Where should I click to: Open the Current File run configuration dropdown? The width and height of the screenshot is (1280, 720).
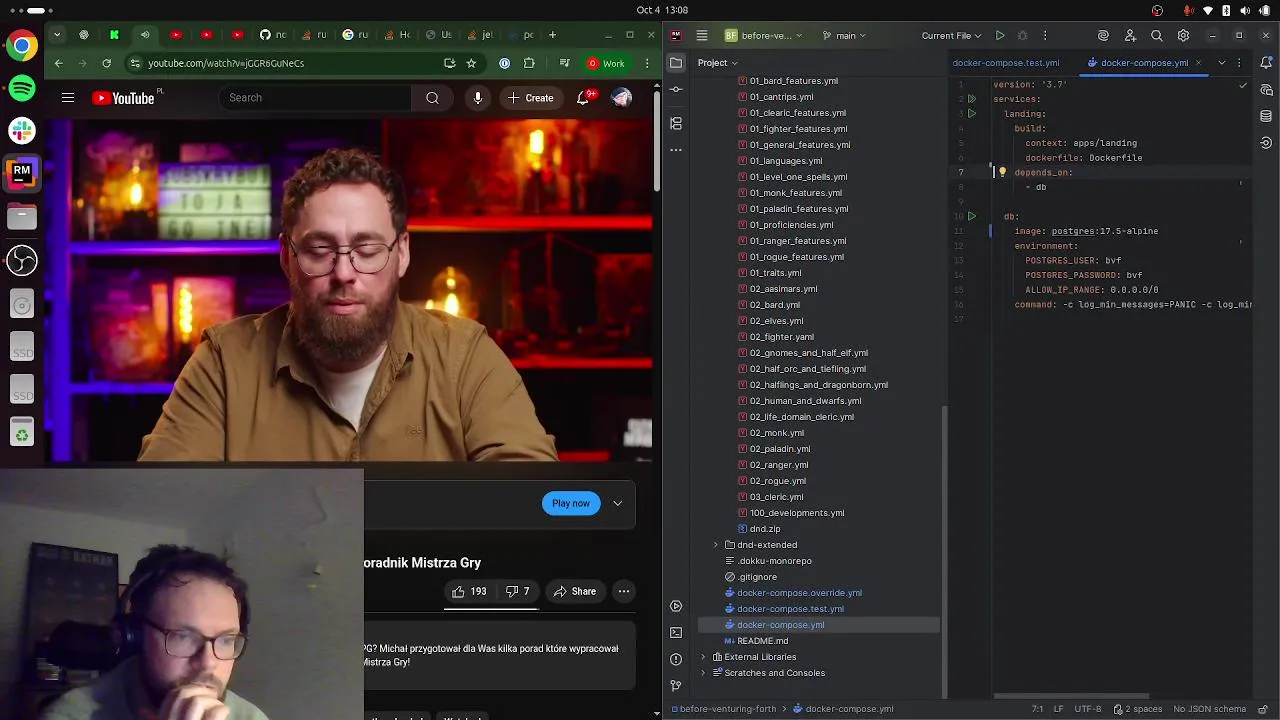(x=952, y=35)
